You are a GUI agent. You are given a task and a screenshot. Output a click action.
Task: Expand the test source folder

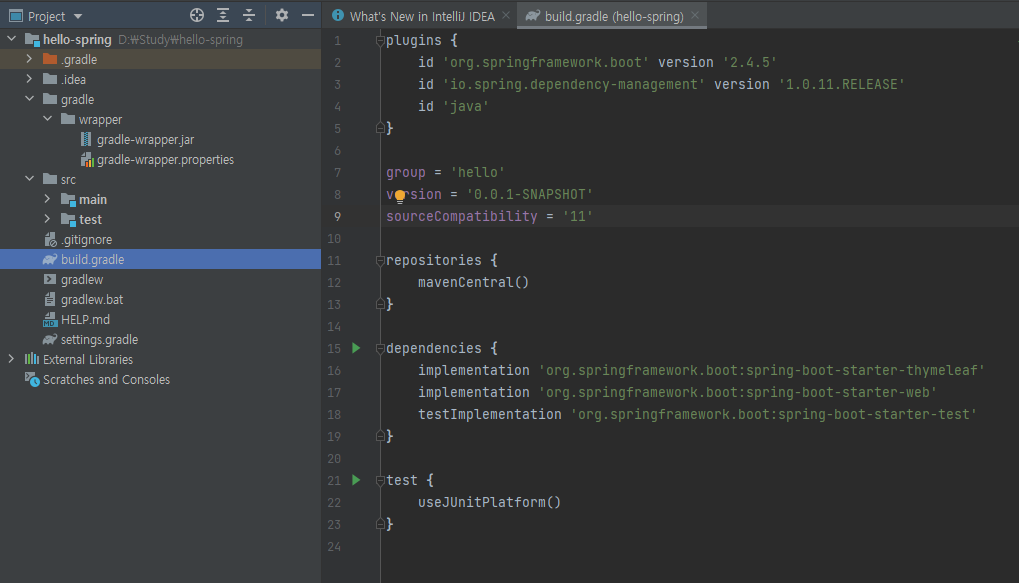(x=47, y=219)
